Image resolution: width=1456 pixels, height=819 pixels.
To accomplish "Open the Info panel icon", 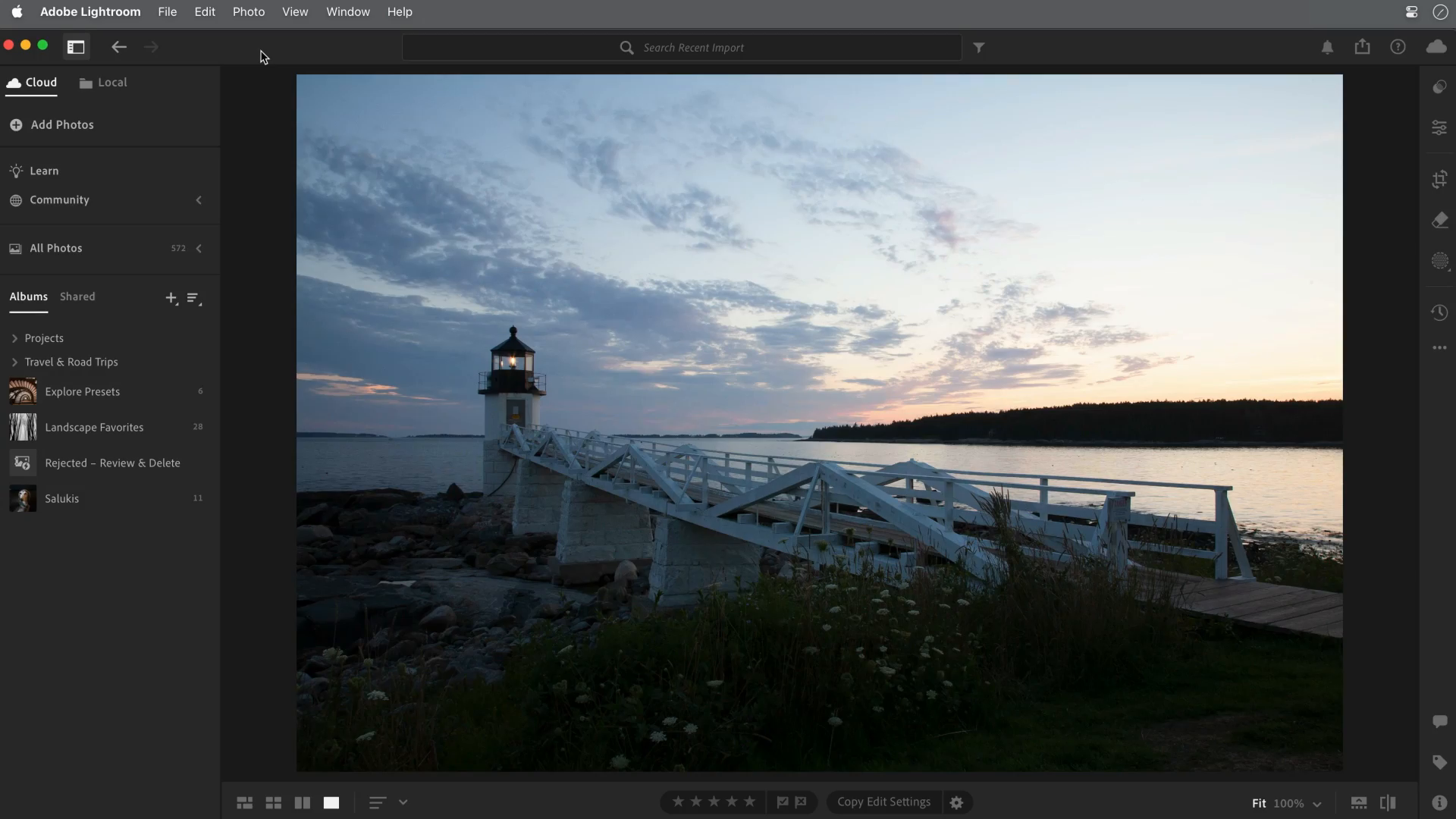I will point(1439,803).
